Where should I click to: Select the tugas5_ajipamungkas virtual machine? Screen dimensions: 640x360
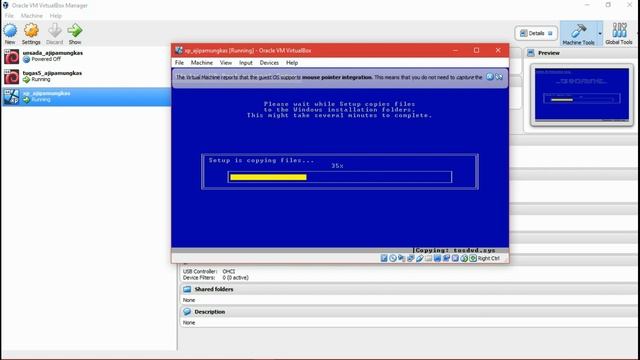coord(86,77)
